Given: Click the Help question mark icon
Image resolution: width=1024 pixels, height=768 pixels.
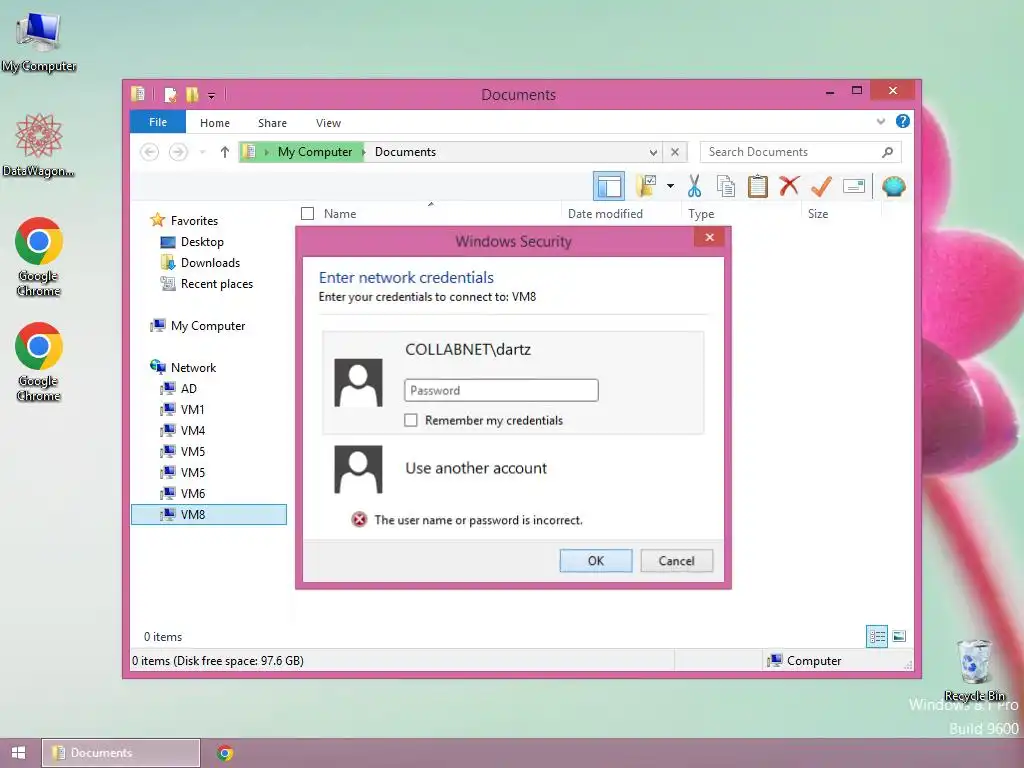Looking at the screenshot, I should [903, 121].
